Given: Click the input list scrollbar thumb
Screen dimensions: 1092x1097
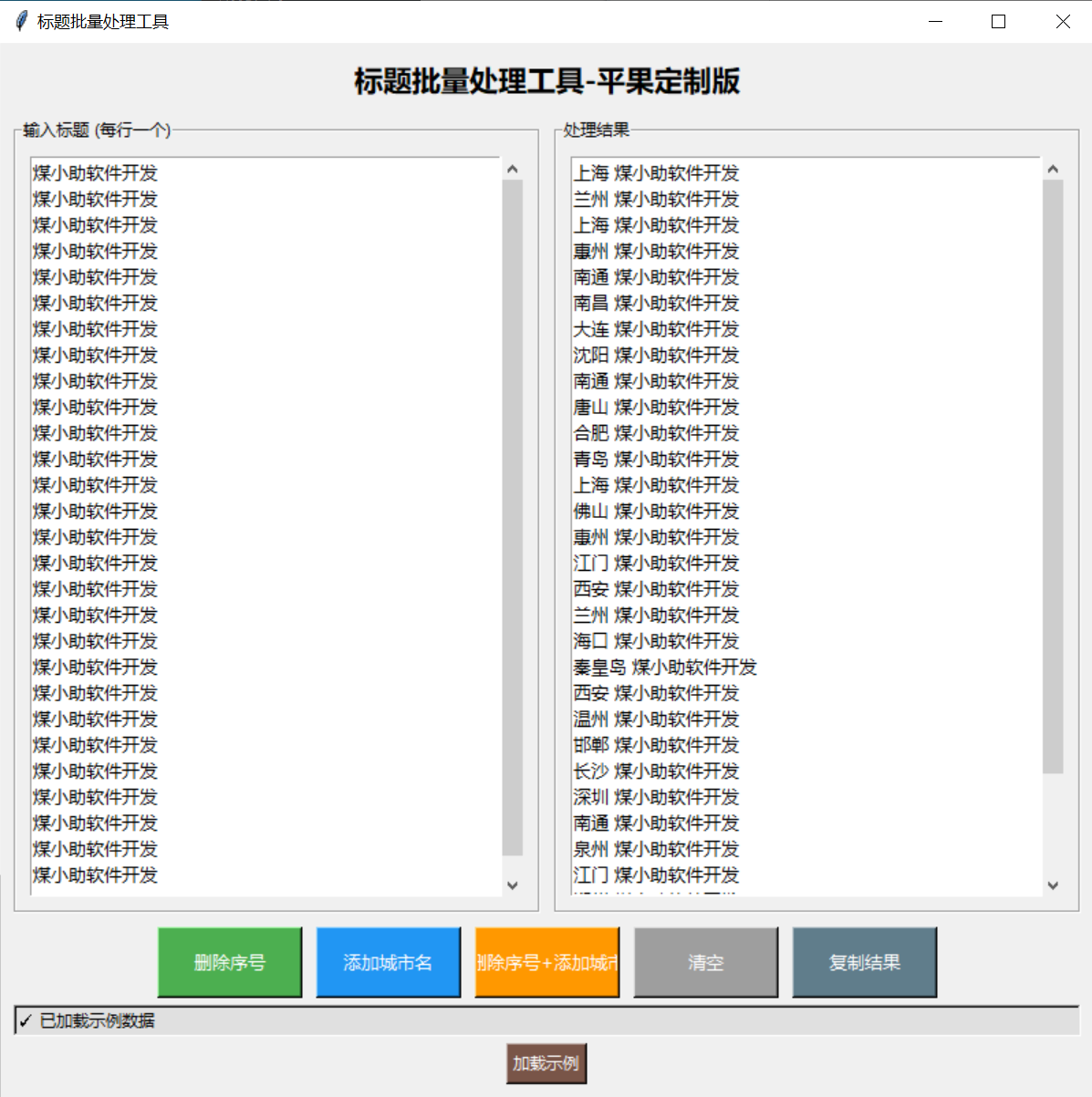Looking at the screenshot, I should coord(512,517).
